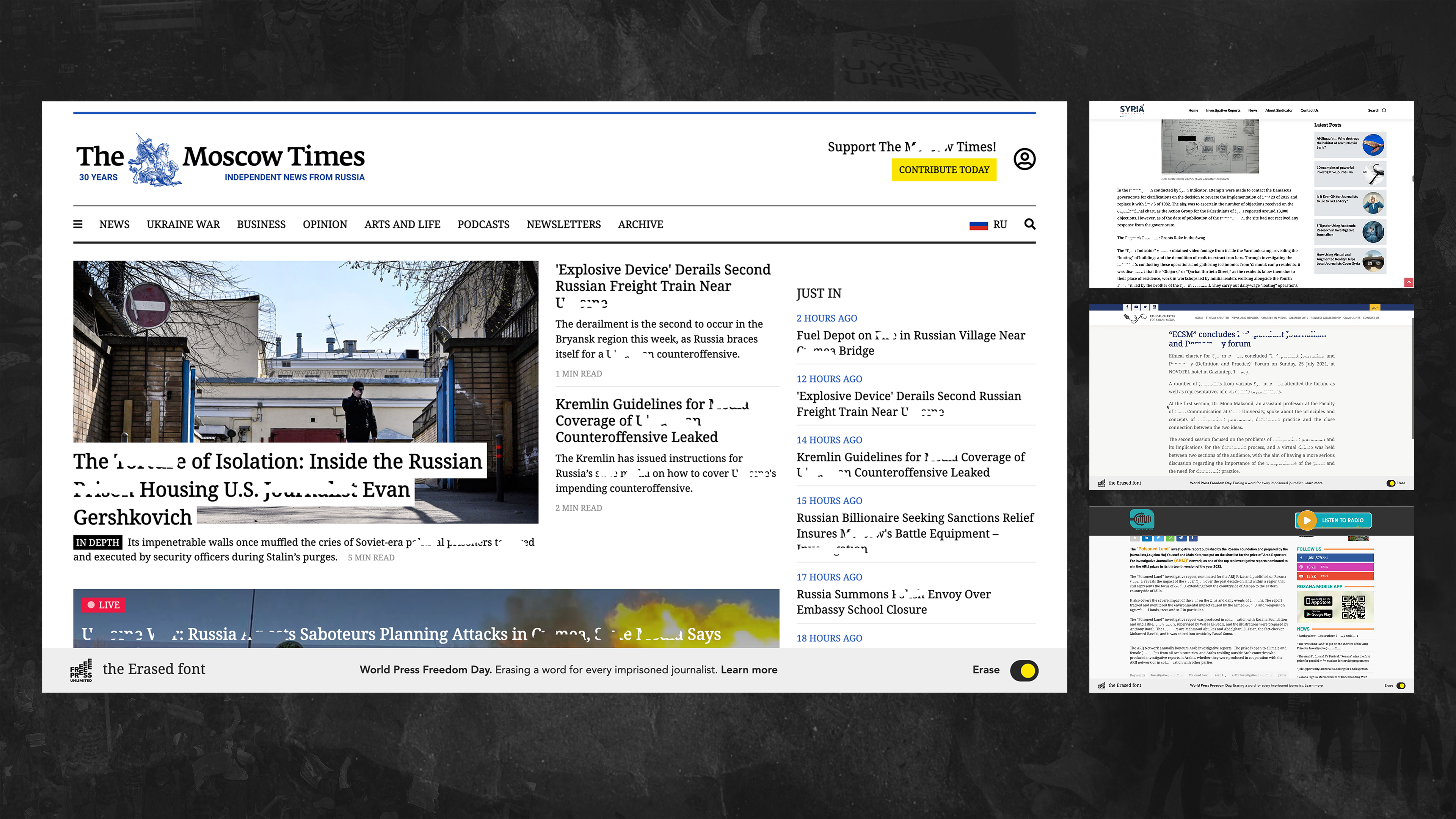The image size is (1456, 819).
Task: Click the user account profile icon
Action: coord(1024,159)
